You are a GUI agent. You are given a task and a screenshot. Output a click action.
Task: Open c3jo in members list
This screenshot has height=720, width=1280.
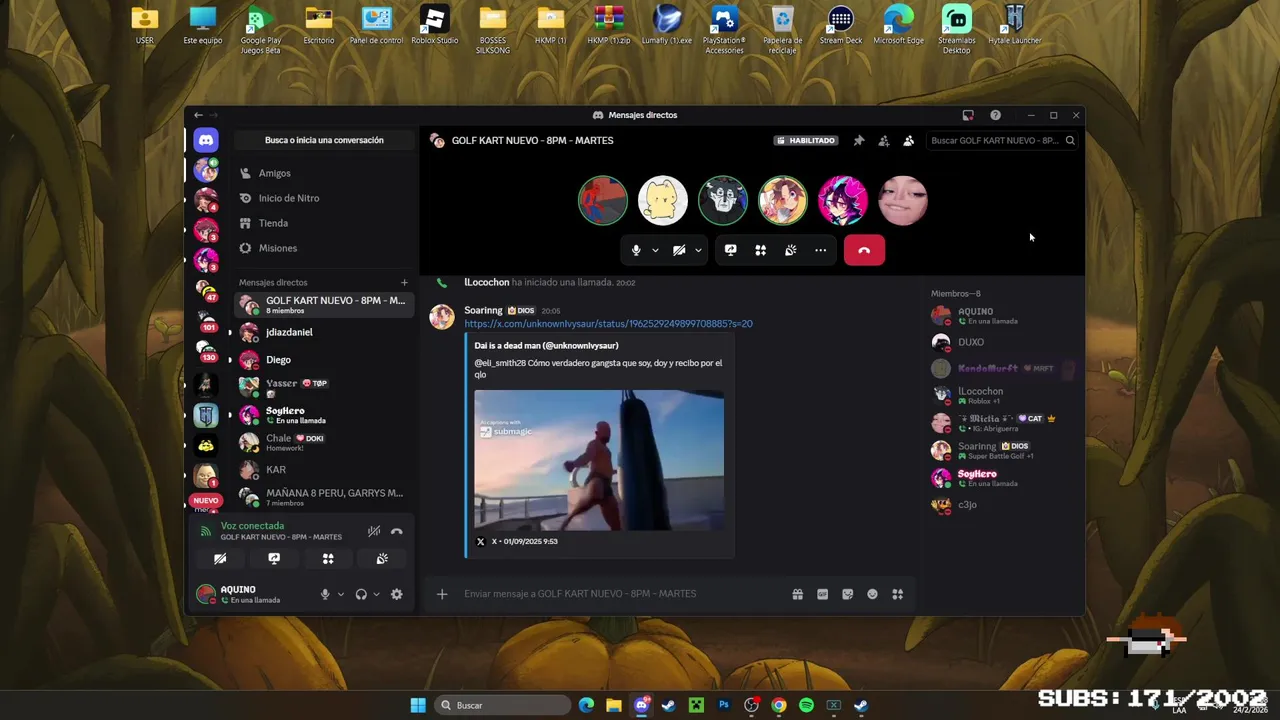tap(1004, 505)
